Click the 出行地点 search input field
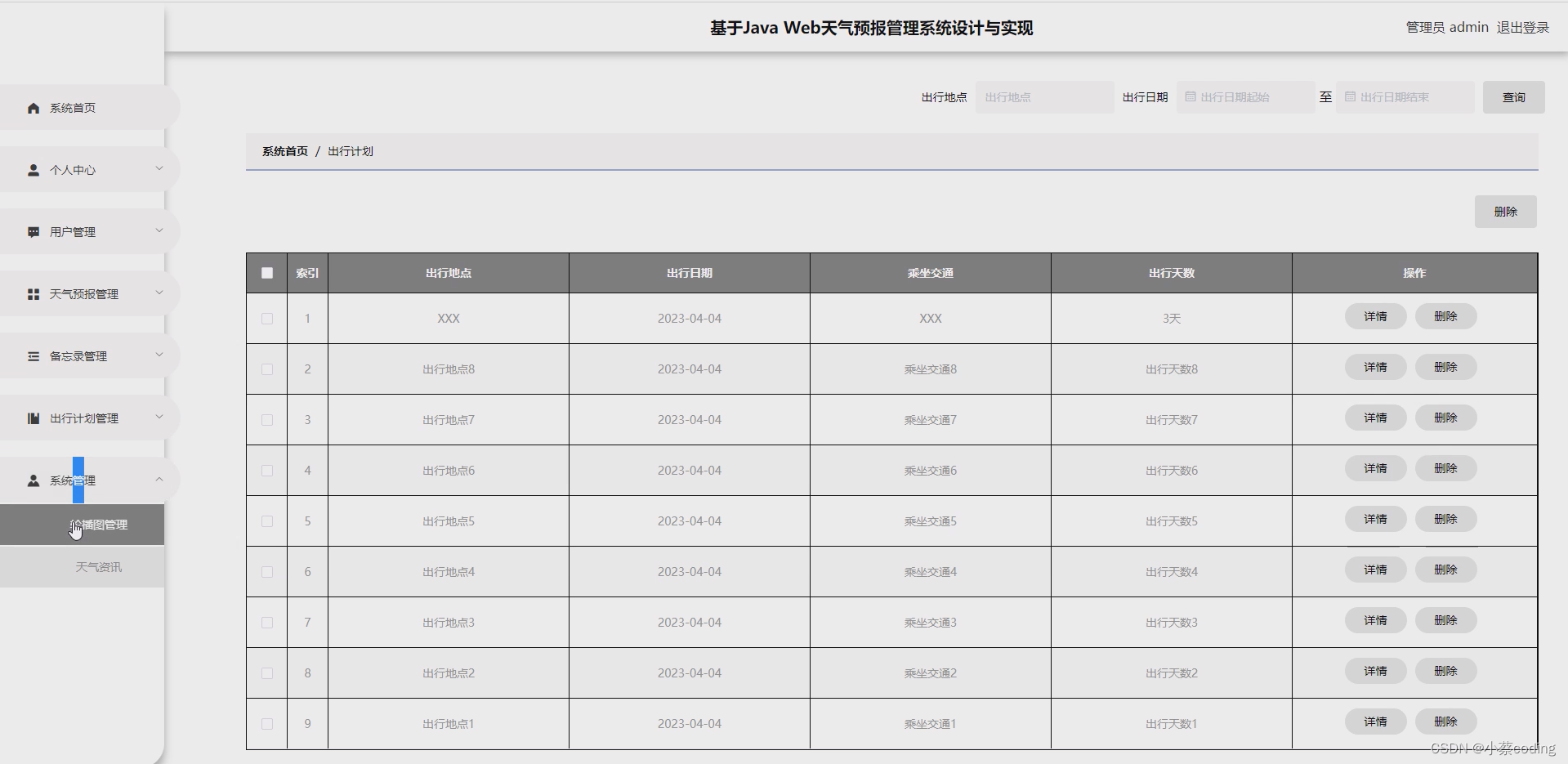This screenshot has width=1568, height=764. [x=1044, y=97]
